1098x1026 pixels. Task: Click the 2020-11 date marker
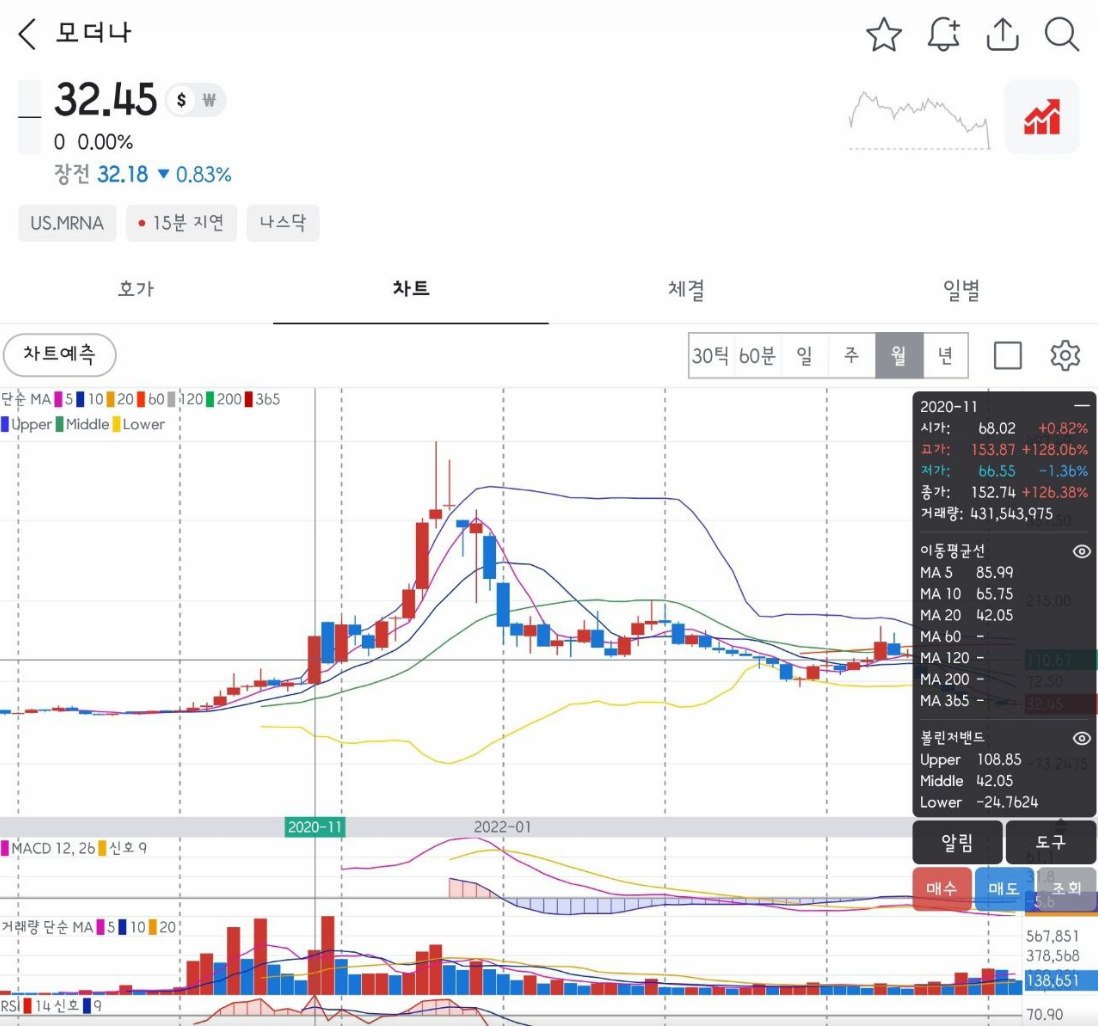pos(315,827)
